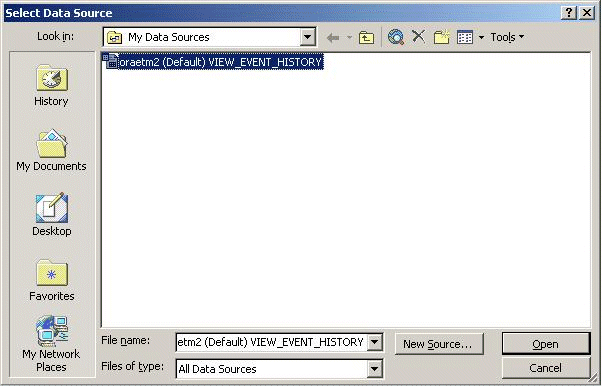This screenshot has height=386, width=602.
Task: Create New Folder via toolbar icon
Action: point(442,37)
